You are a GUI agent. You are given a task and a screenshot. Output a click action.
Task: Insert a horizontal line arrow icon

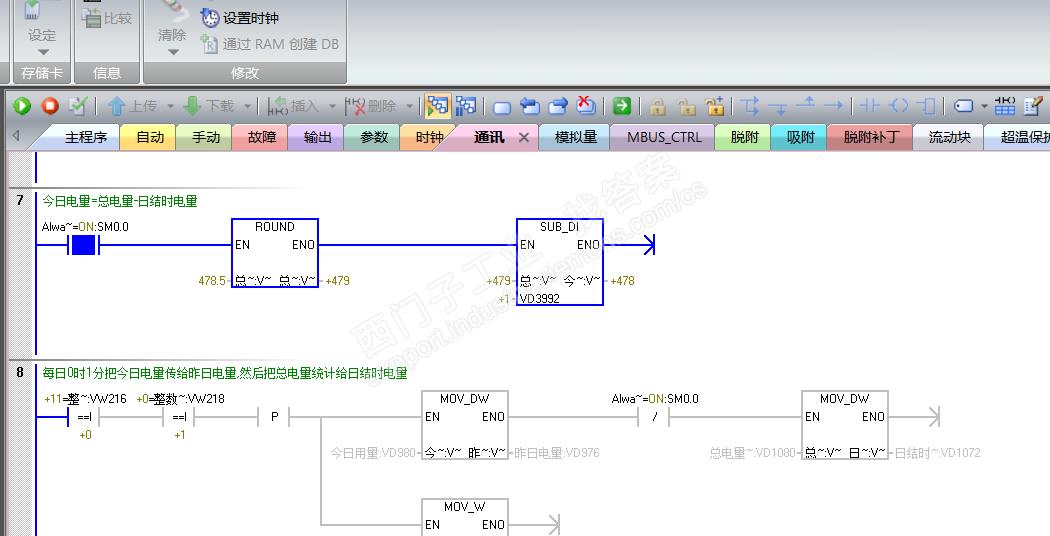(834, 106)
